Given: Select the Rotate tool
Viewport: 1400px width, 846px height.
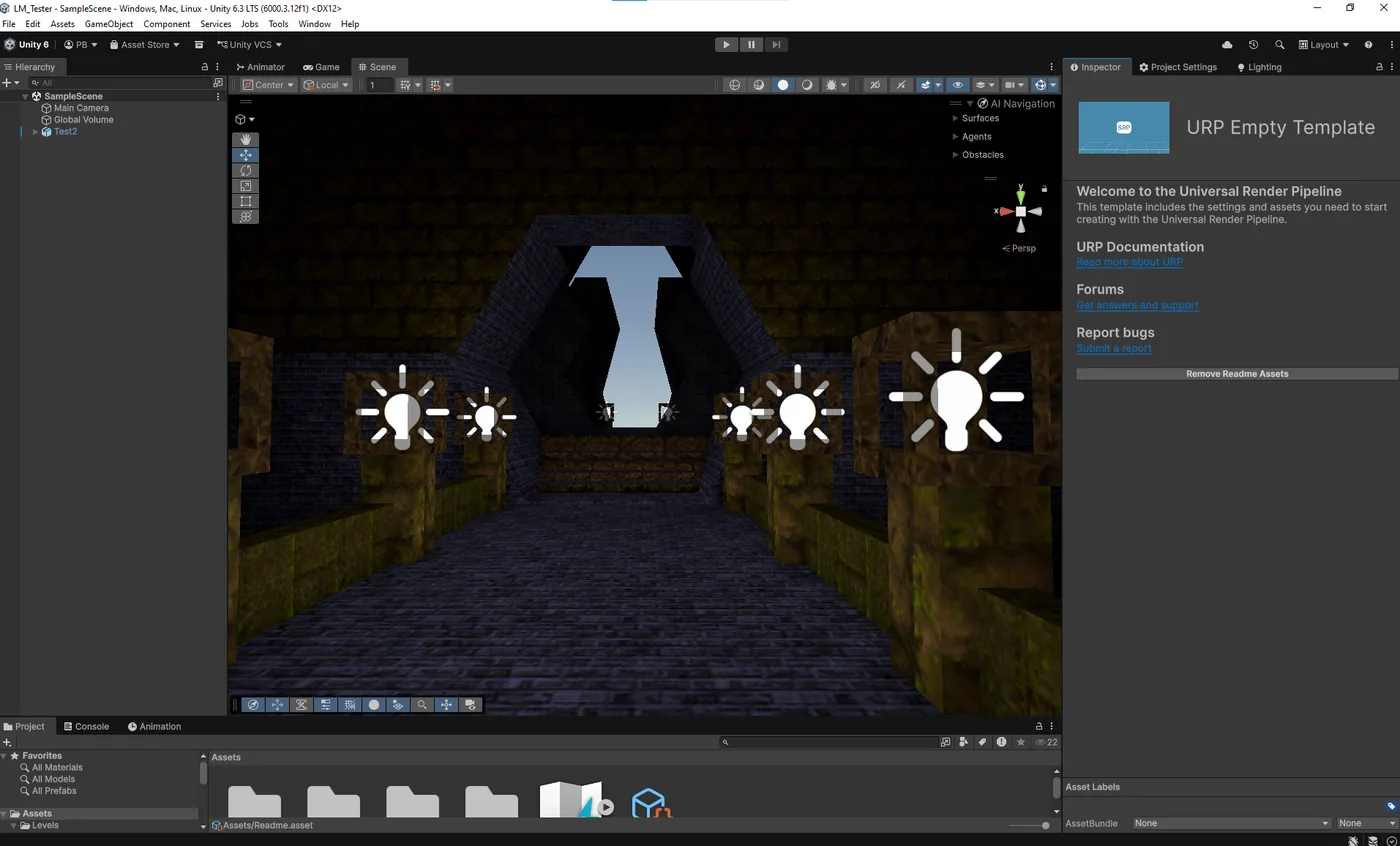Looking at the screenshot, I should [246, 171].
